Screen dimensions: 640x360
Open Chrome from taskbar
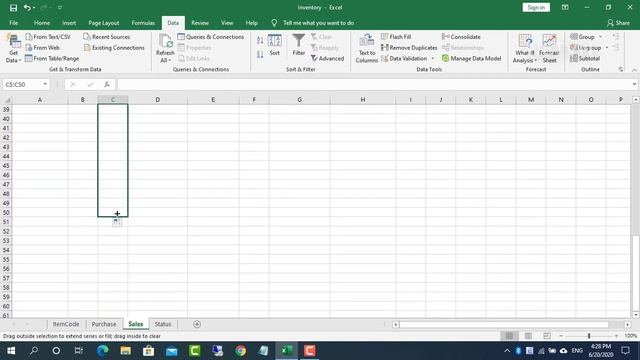(240, 351)
